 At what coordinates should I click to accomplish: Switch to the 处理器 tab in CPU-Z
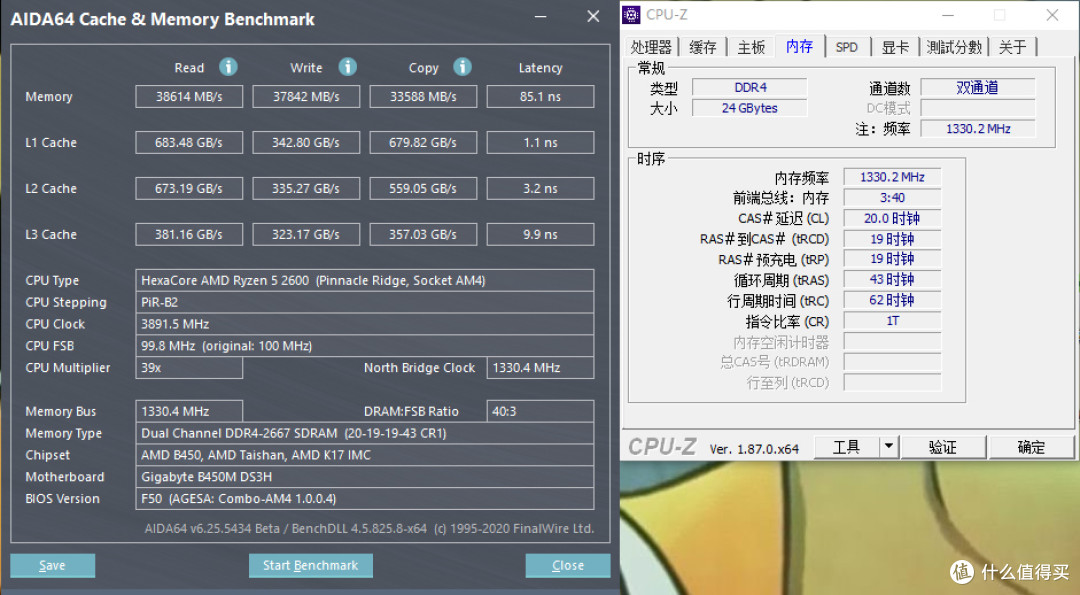click(x=651, y=47)
